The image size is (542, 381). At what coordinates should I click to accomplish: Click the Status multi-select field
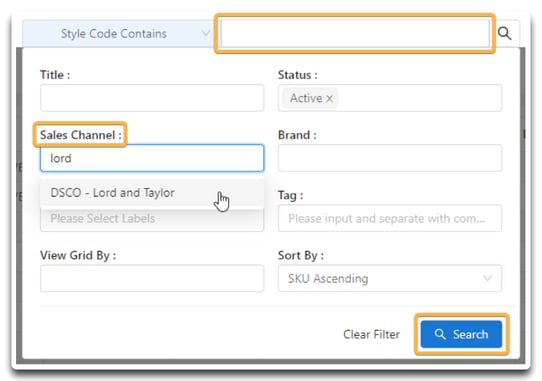[x=390, y=98]
